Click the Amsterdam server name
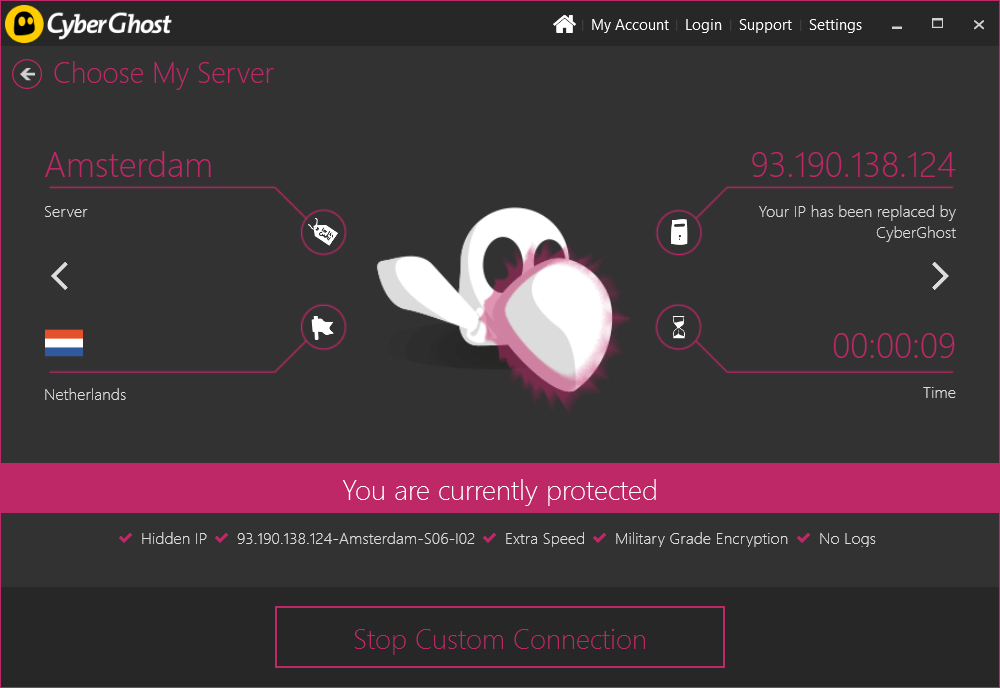This screenshot has width=1000, height=688. 128,165
